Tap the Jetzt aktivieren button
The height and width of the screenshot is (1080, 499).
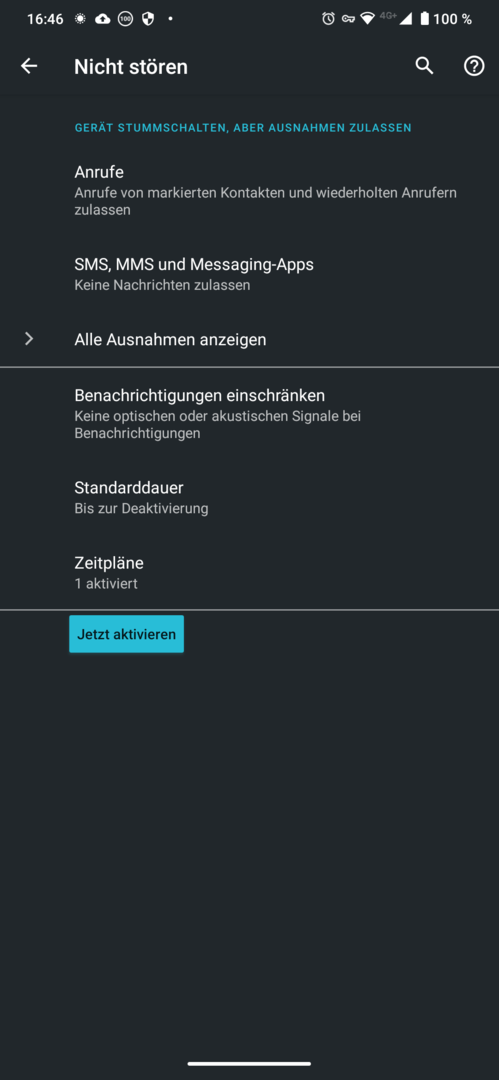click(126, 634)
